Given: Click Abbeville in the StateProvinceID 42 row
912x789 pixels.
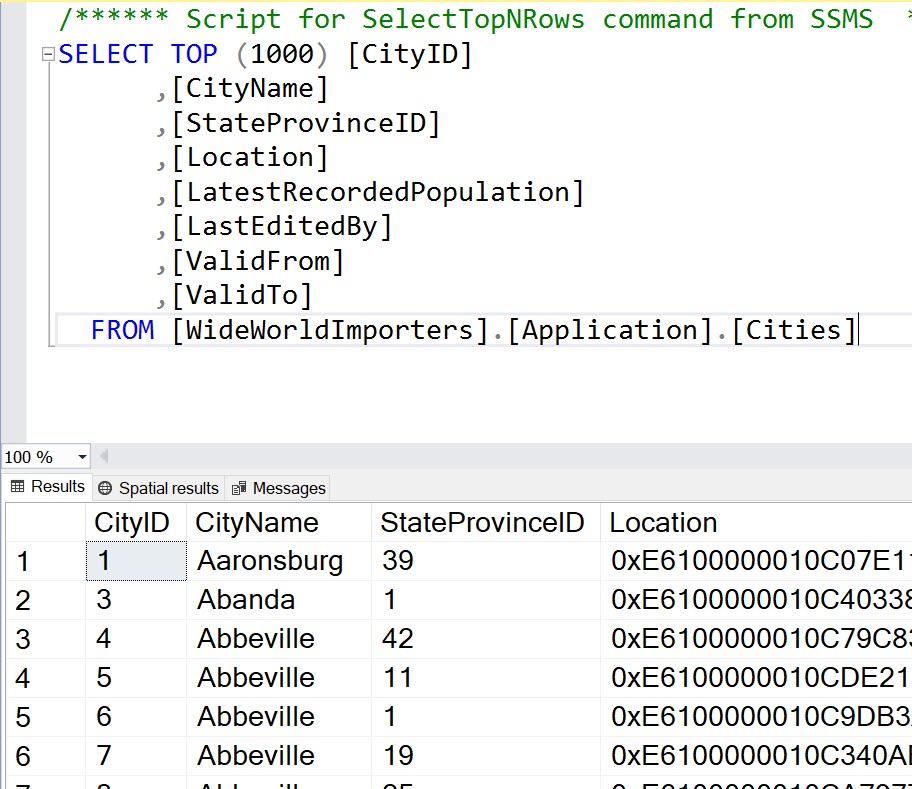Looking at the screenshot, I should [x=279, y=639].
